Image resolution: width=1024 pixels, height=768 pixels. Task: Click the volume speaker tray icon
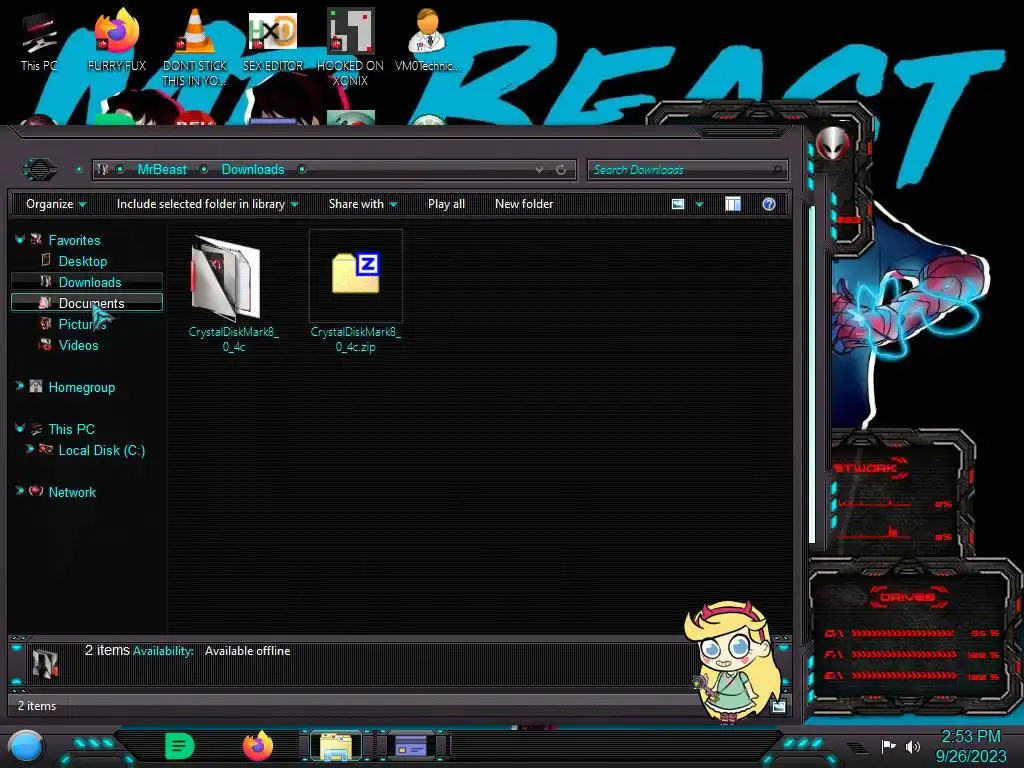pos(913,746)
